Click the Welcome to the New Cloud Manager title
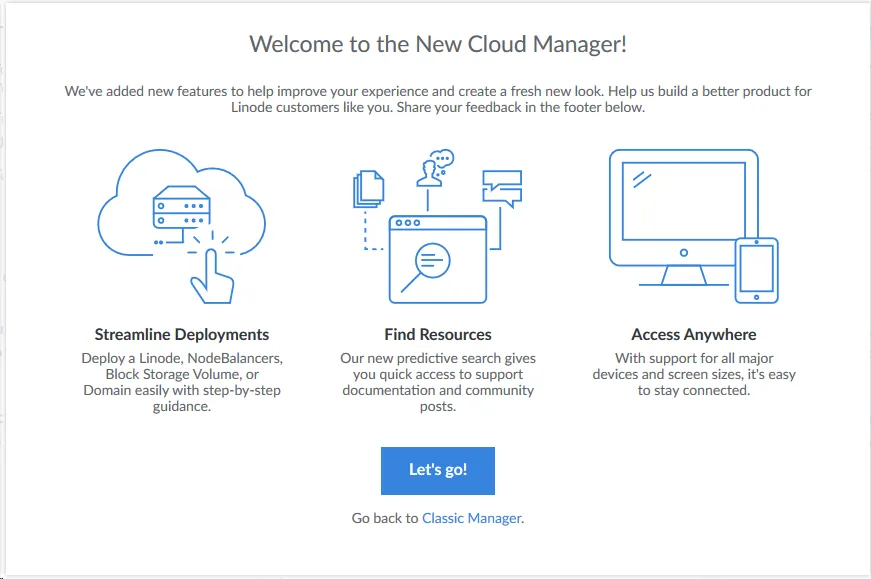Screen dimensions: 871x579 (x=438, y=44)
